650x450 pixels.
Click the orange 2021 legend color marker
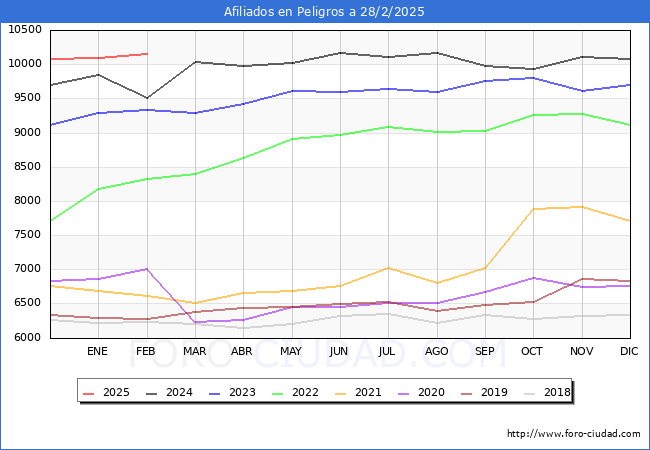(x=341, y=393)
